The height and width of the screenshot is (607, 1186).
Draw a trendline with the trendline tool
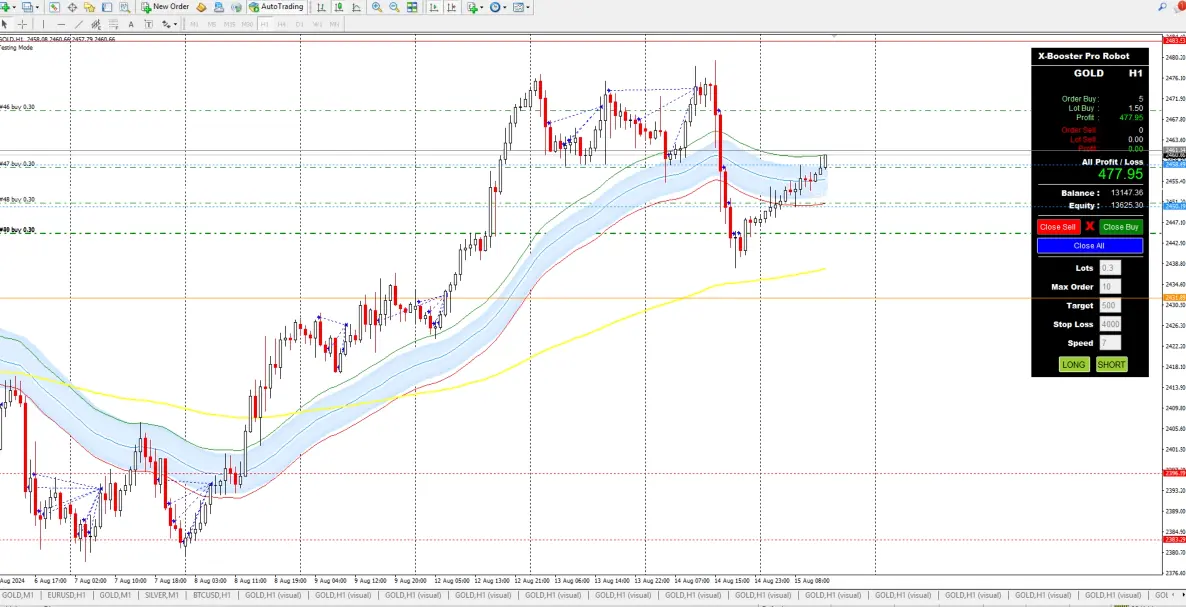pyautogui.click(x=79, y=24)
